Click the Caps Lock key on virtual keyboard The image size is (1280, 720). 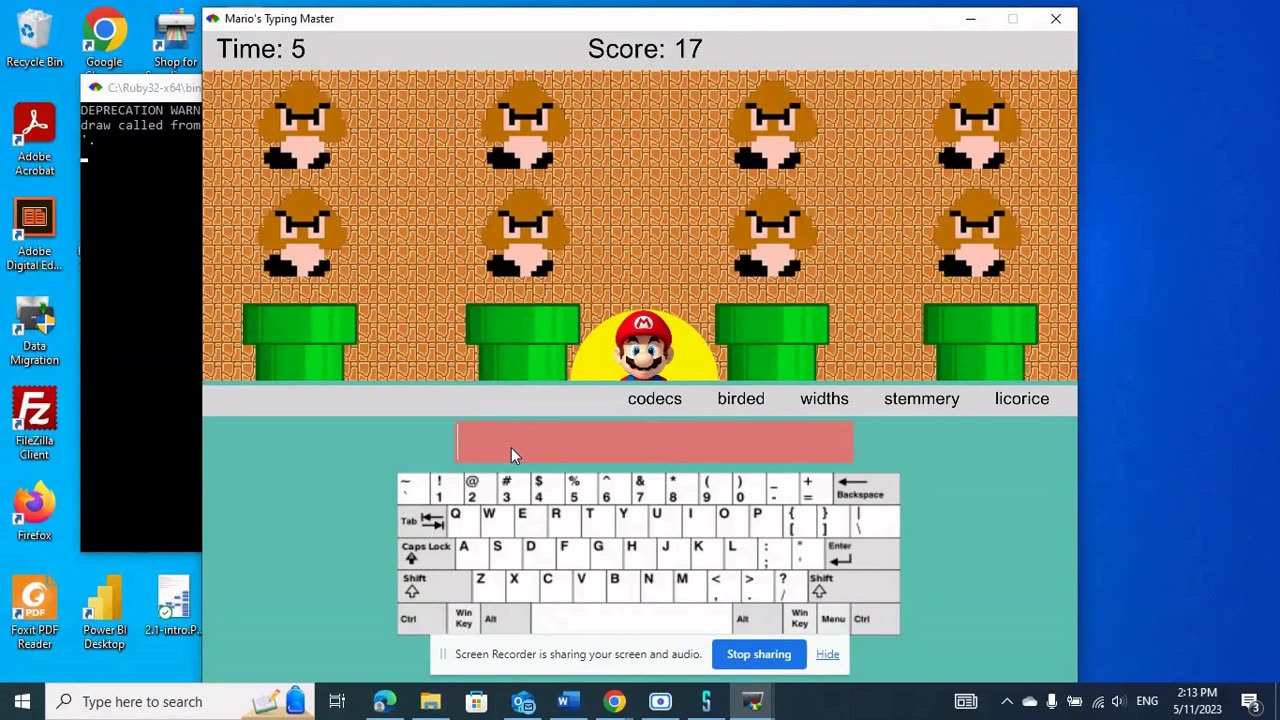[424, 553]
